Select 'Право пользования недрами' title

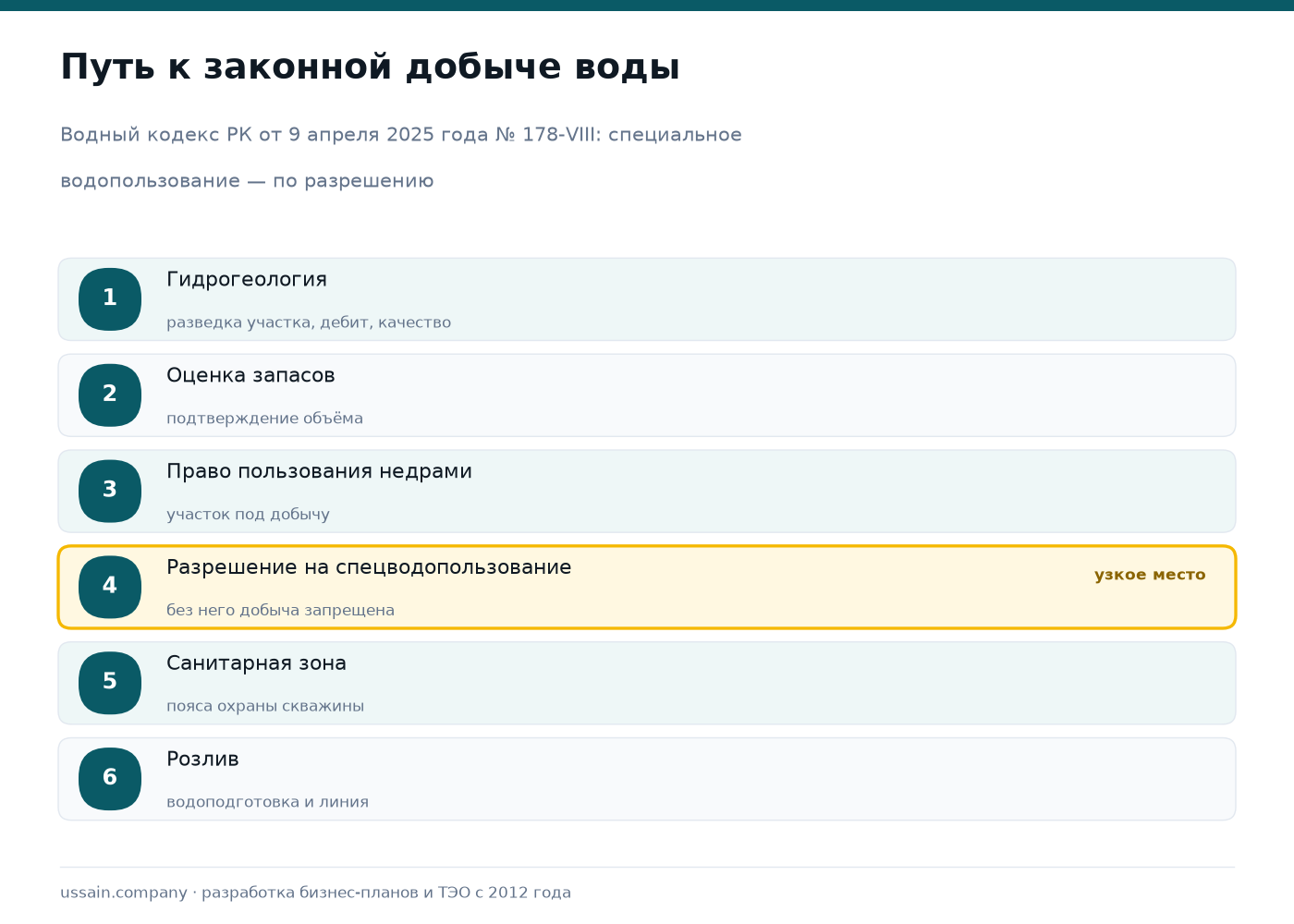coord(319,471)
